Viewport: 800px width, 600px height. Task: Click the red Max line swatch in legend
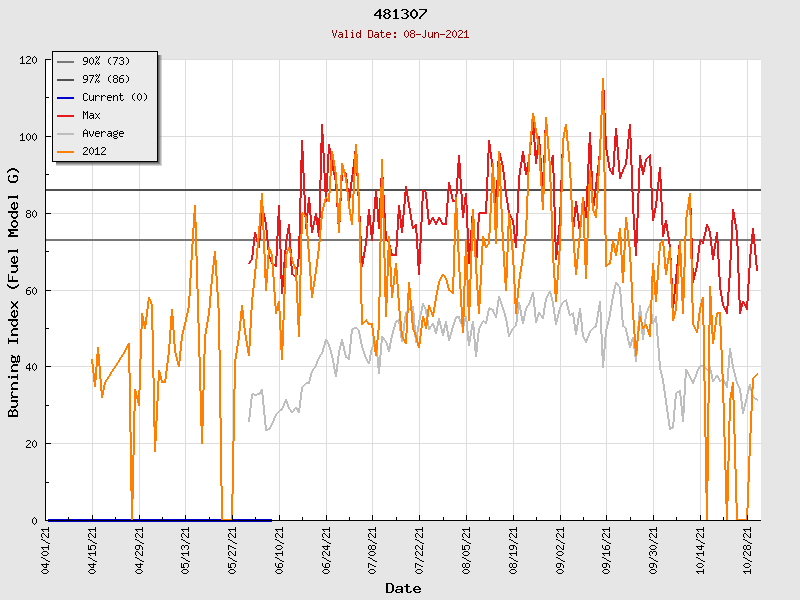[x=66, y=116]
